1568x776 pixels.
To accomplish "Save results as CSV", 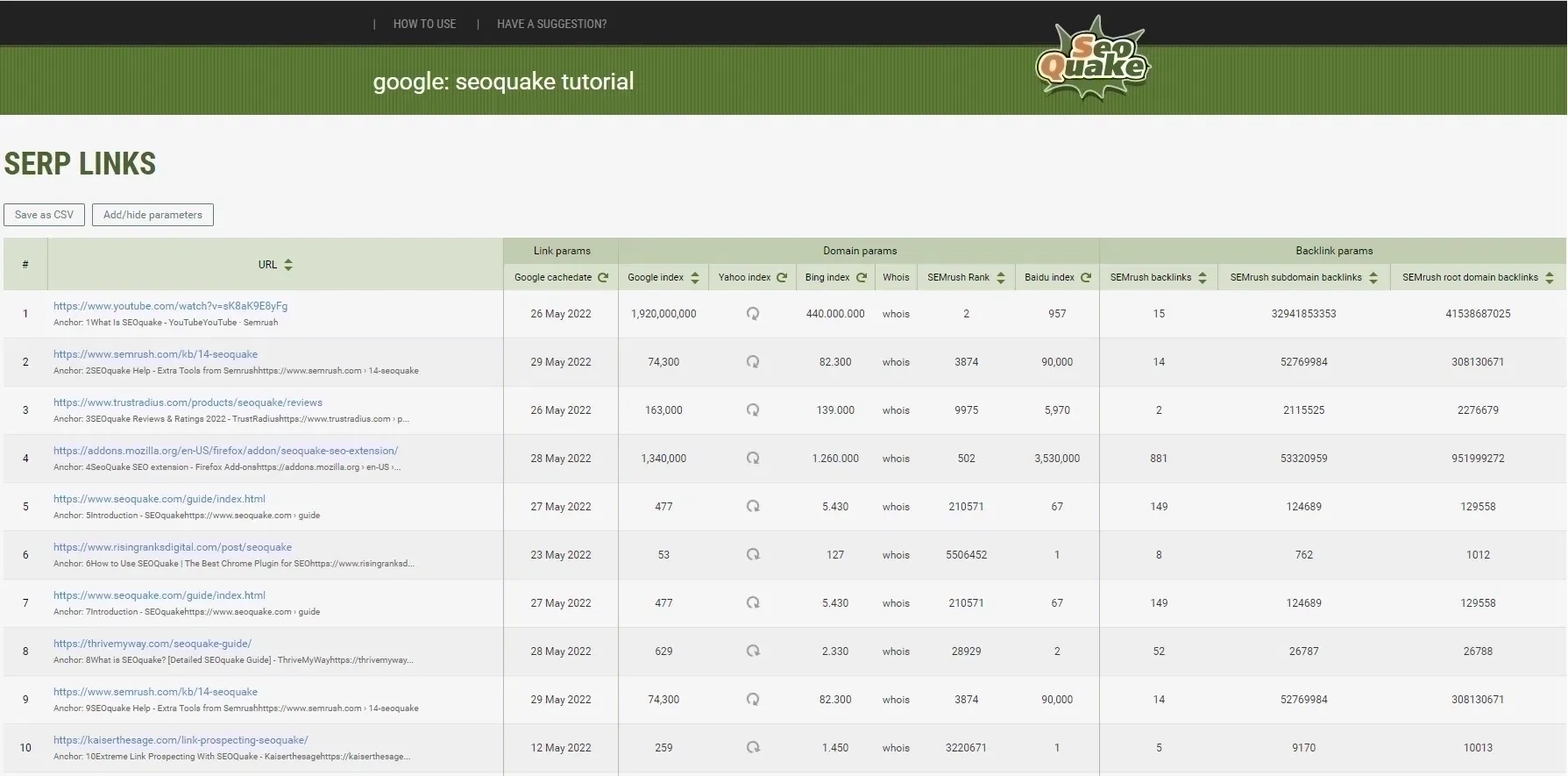I will (44, 215).
